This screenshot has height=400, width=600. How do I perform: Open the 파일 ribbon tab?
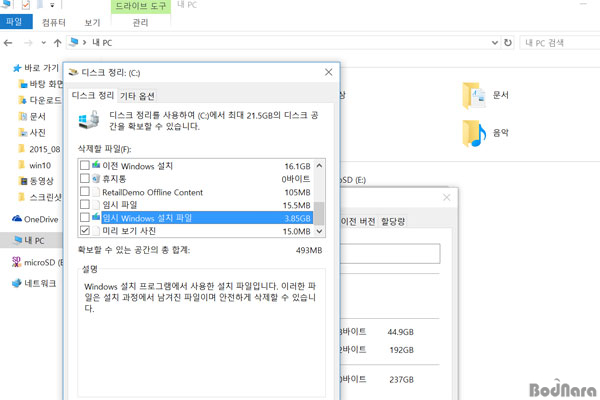16,22
